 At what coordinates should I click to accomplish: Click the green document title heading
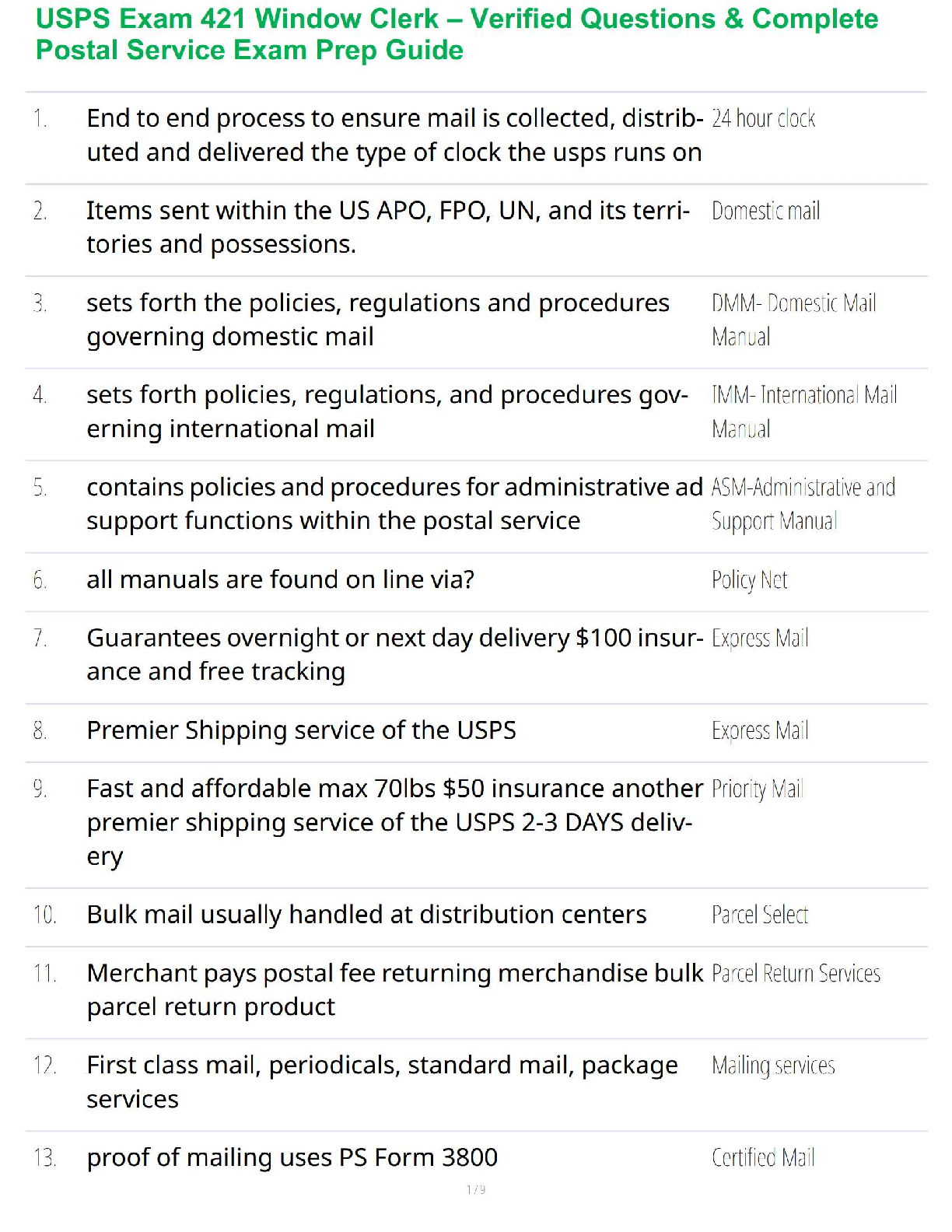(x=457, y=34)
